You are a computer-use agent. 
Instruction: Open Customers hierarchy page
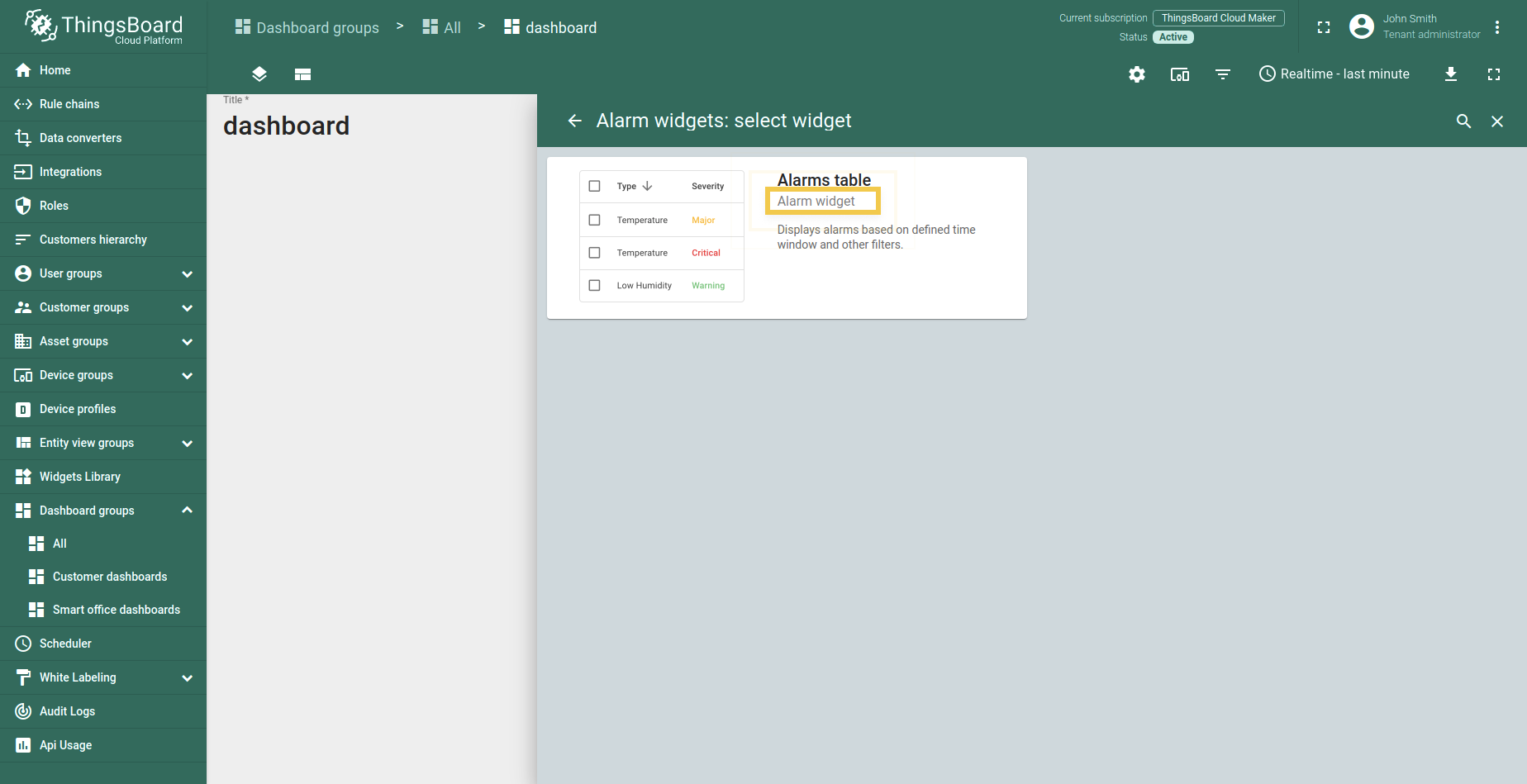coord(103,240)
